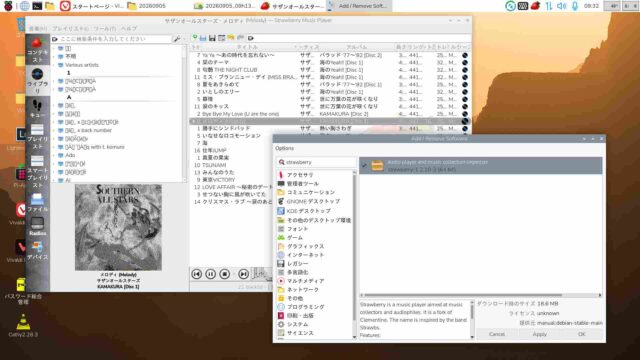Click the previous track button
The width and height of the screenshot is (640, 360).
[197, 274]
